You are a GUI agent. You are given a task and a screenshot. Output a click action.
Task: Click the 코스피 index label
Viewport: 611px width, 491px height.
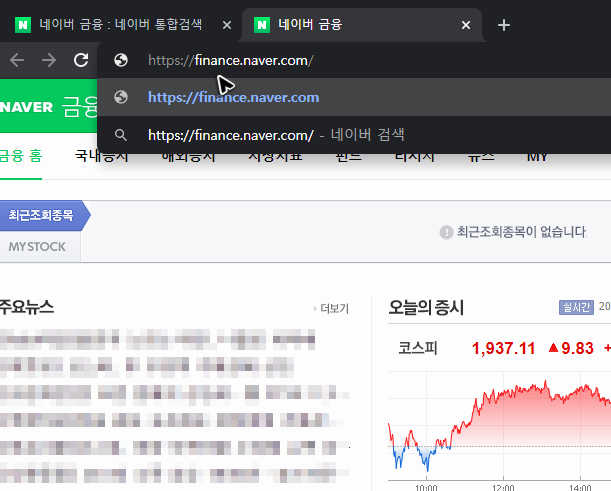[418, 348]
